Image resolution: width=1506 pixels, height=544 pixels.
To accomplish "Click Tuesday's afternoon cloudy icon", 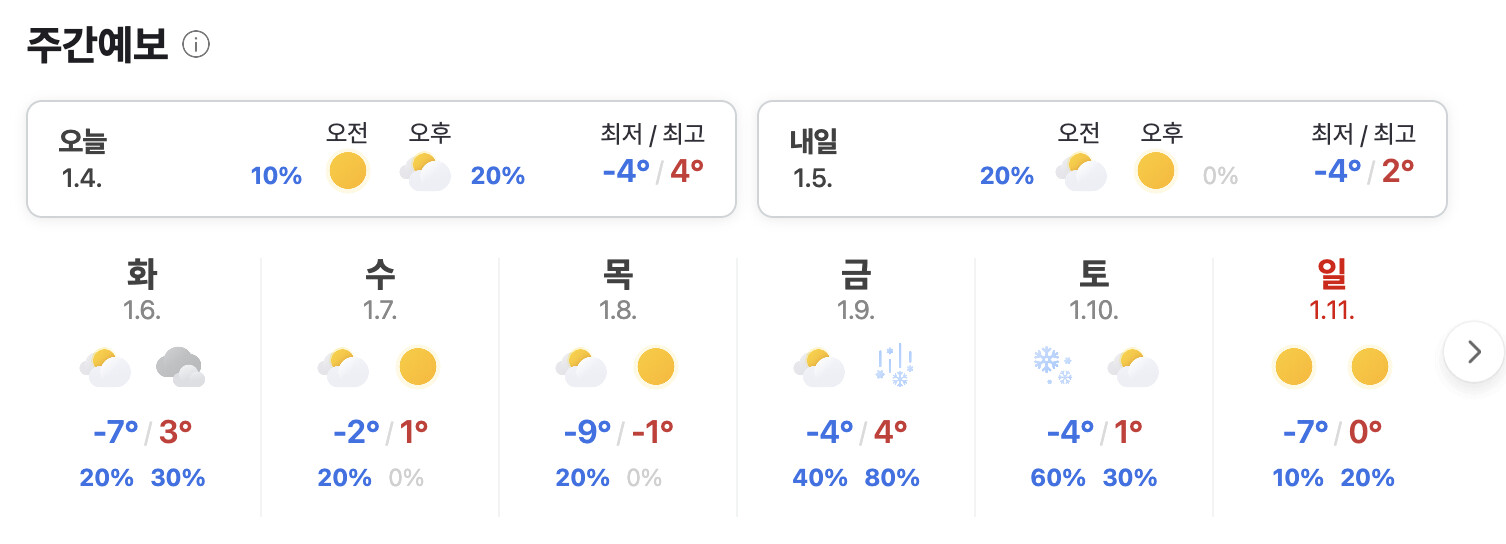I will [180, 367].
